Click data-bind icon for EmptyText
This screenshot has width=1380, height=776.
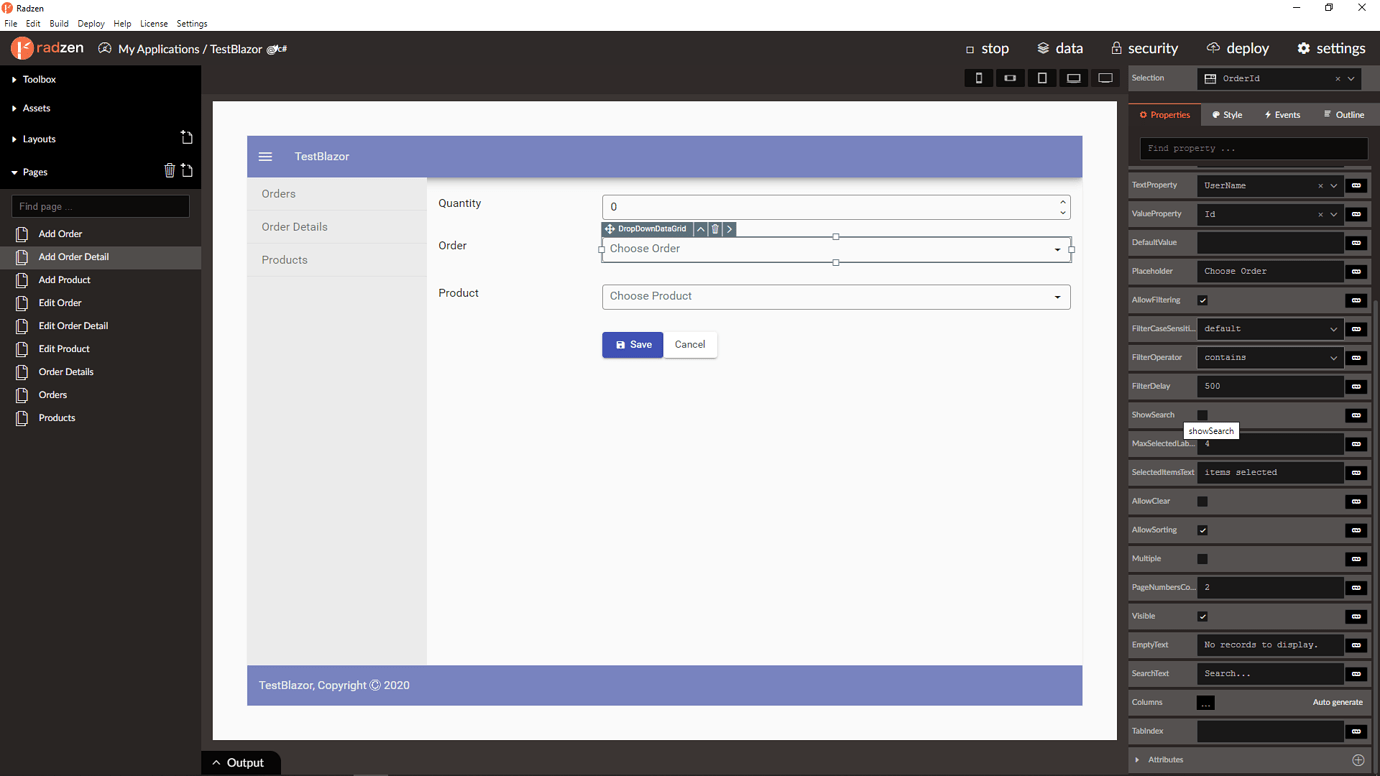1356,645
